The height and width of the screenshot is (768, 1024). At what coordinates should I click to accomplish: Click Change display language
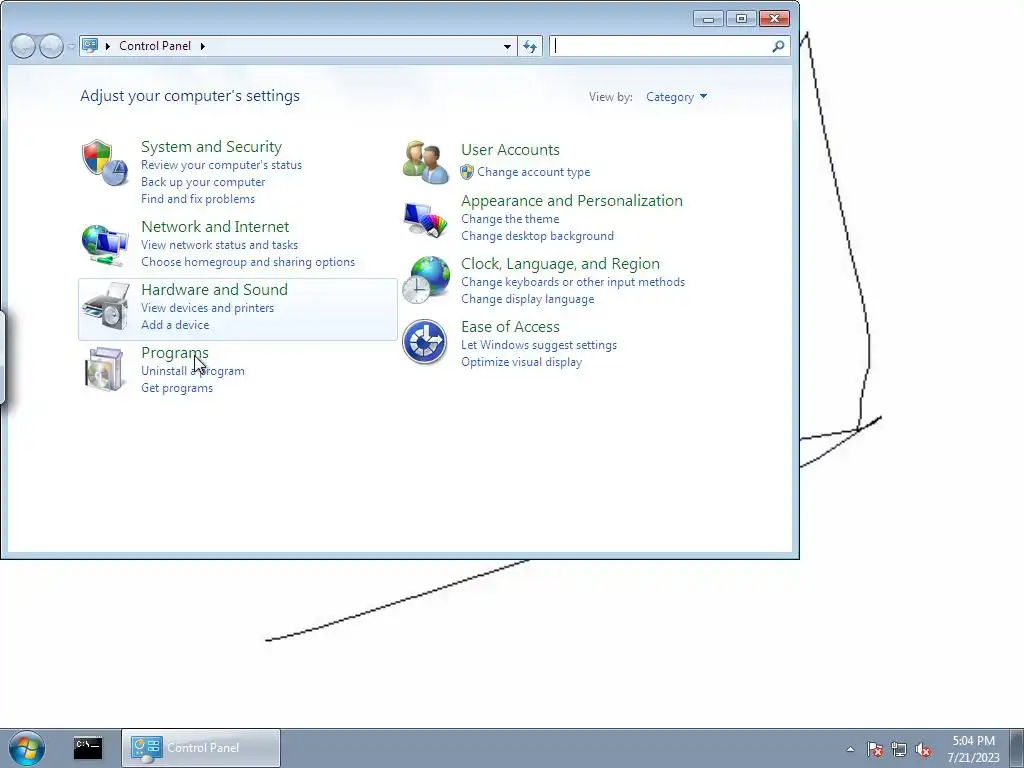pyautogui.click(x=528, y=298)
